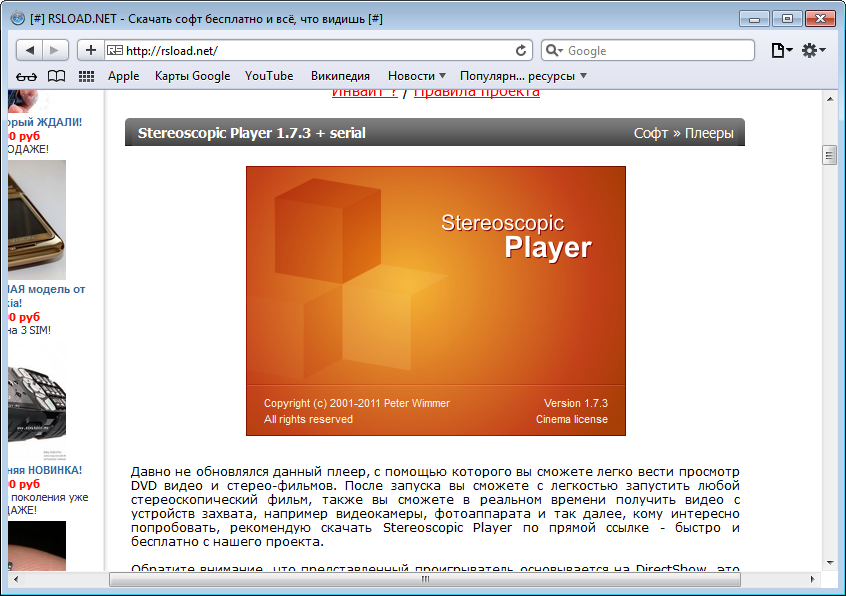This screenshot has width=846, height=596.
Task: Click 'Version 1.7.3' text in splash
Action: pyautogui.click(x=576, y=403)
